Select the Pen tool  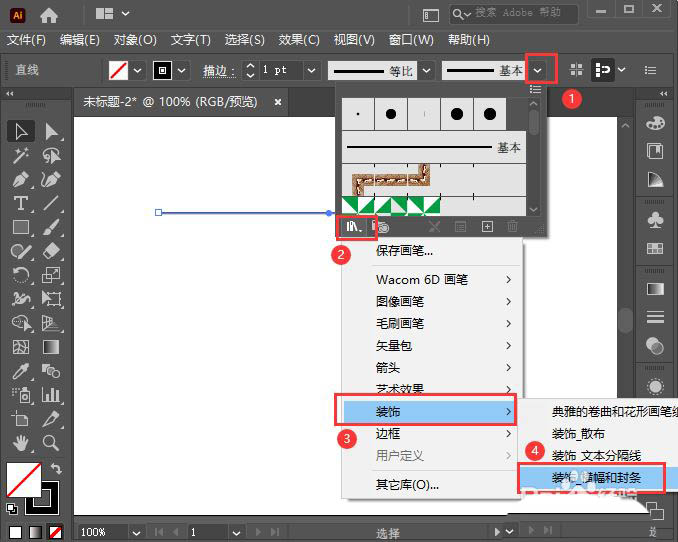tap(21, 179)
